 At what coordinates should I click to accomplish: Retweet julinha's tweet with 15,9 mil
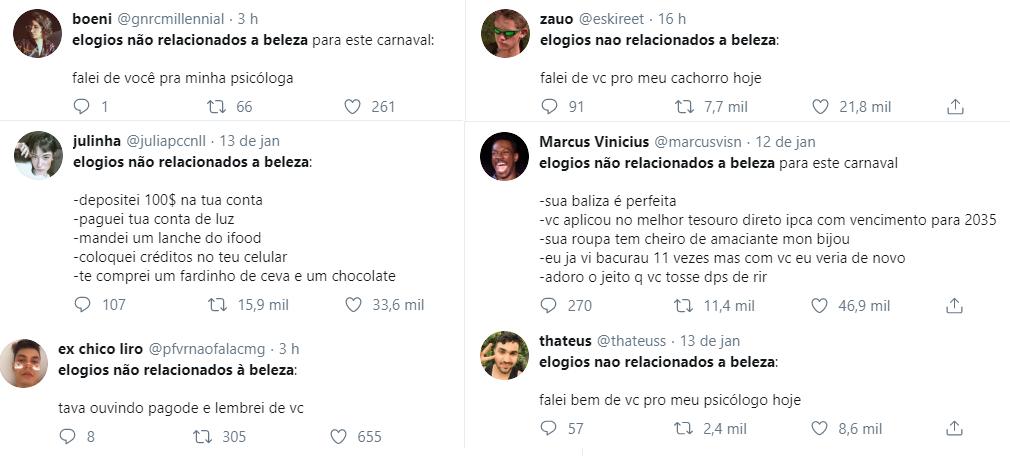(x=216, y=304)
